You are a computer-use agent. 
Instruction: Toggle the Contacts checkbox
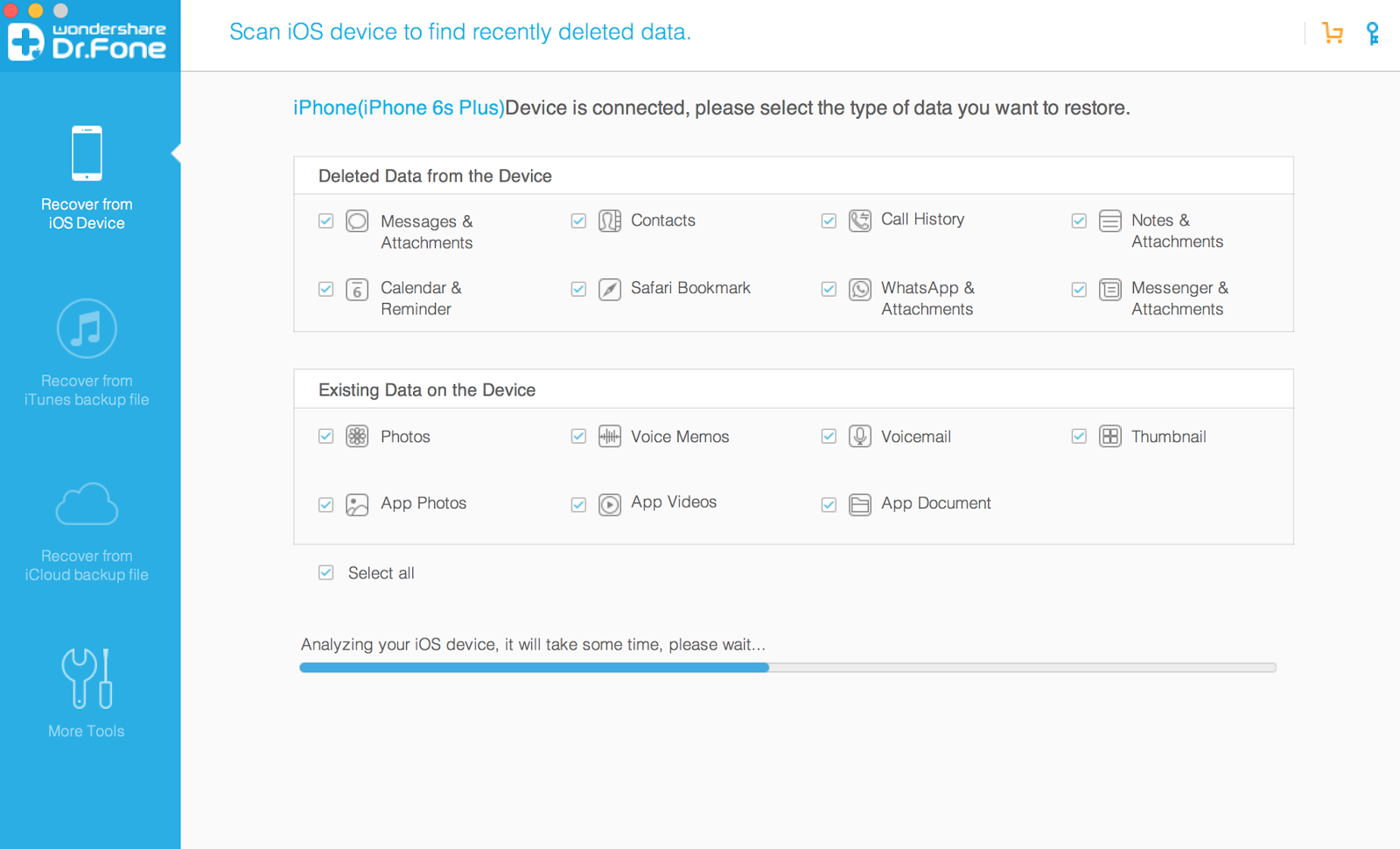pos(578,221)
